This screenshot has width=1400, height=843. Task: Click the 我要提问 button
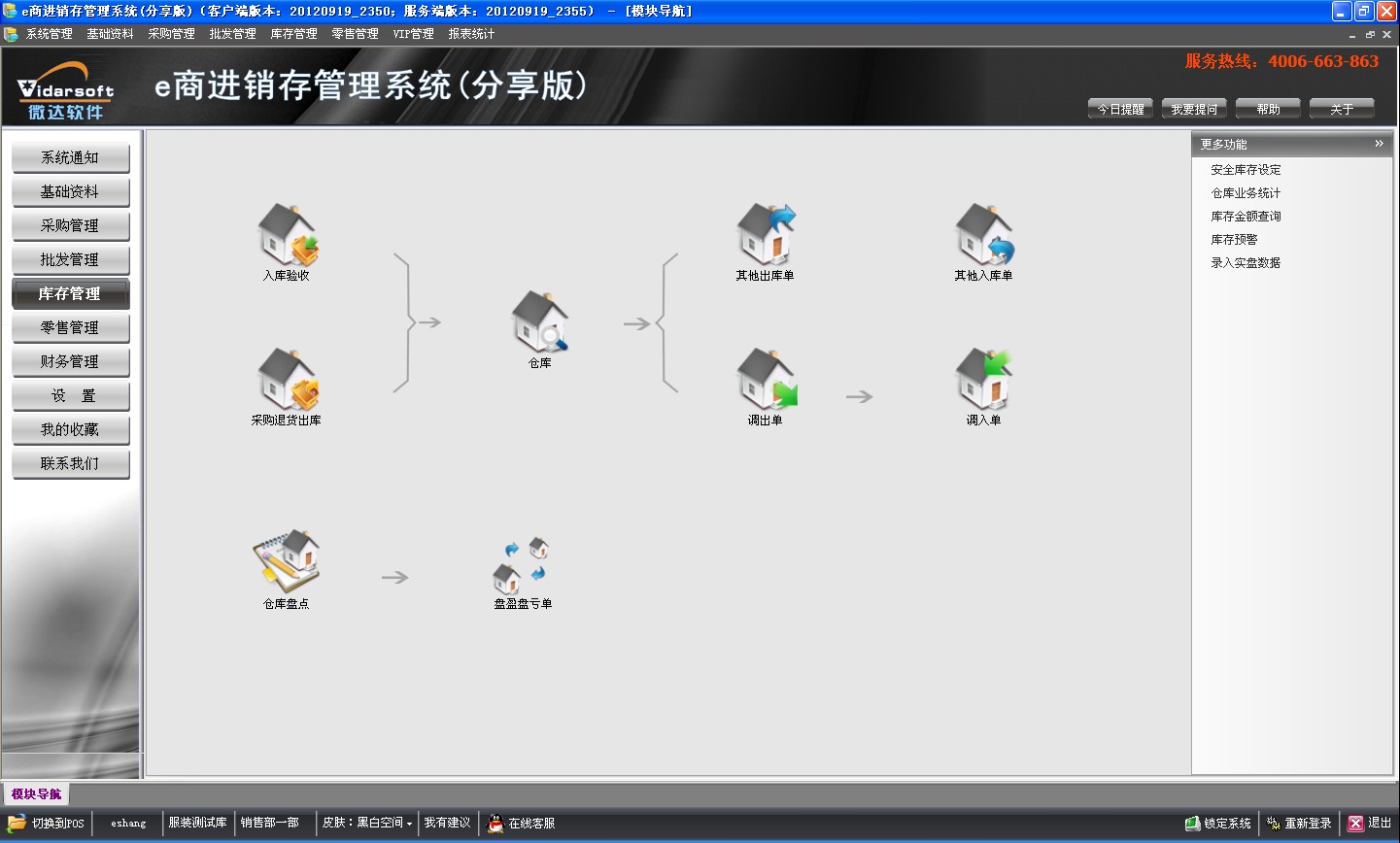[1194, 109]
